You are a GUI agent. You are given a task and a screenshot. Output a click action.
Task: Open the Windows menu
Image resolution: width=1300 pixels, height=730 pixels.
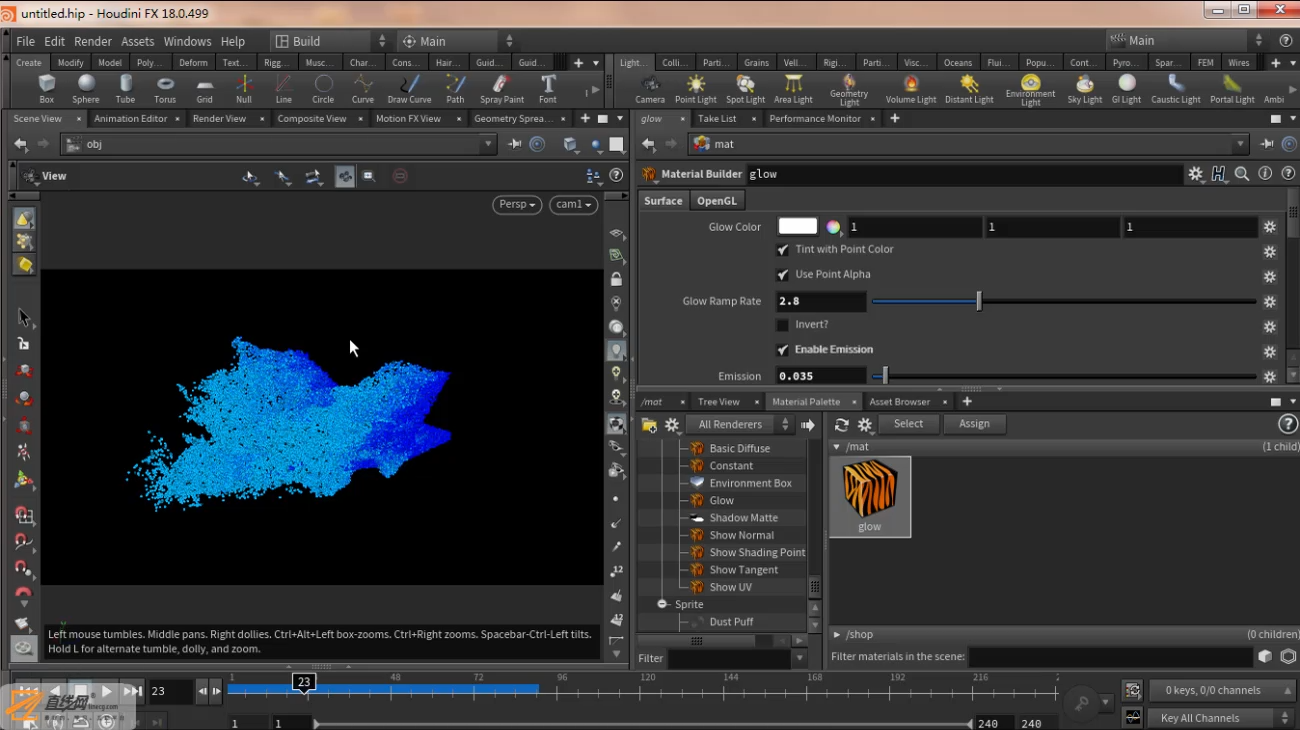[187, 41]
